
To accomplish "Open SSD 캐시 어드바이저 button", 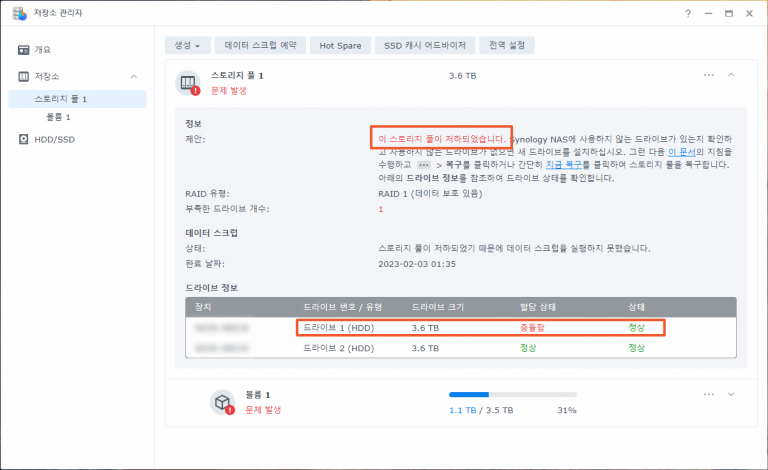I will click(425, 46).
